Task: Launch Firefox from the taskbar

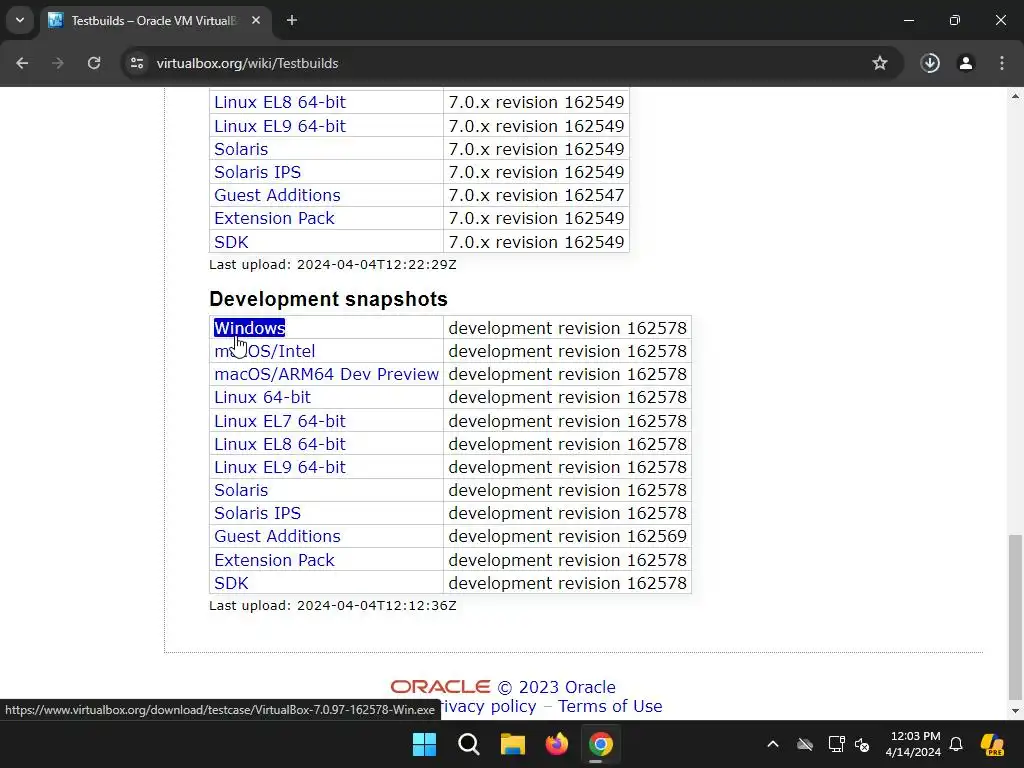Action: (x=556, y=744)
